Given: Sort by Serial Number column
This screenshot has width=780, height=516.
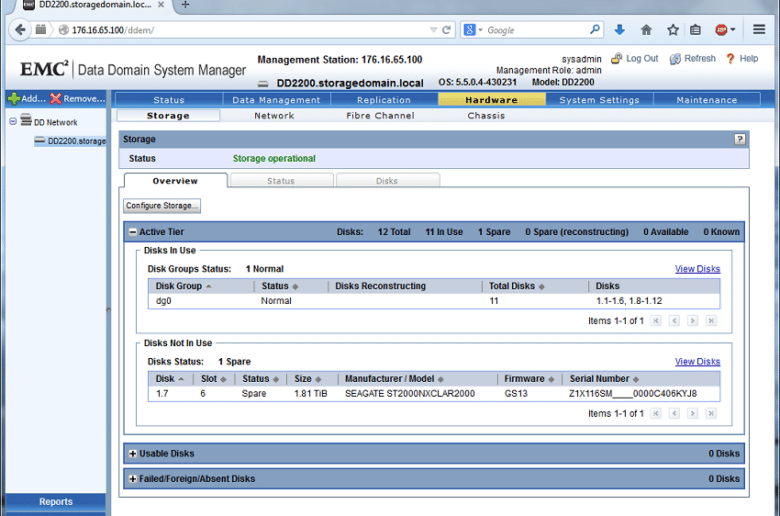Looking at the screenshot, I should coord(604,379).
